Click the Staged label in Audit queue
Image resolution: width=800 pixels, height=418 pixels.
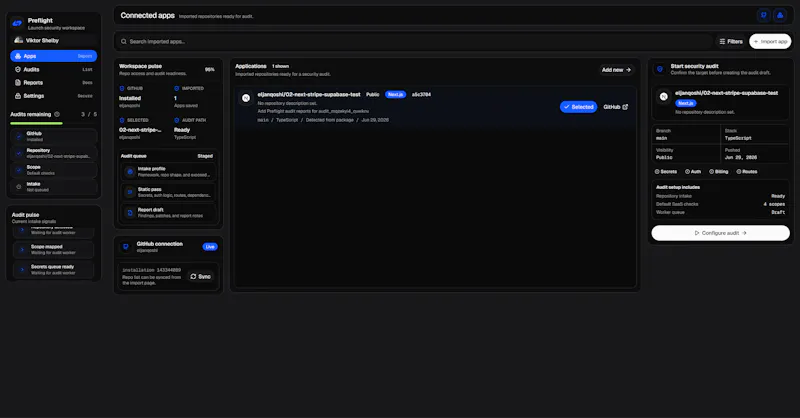click(x=205, y=156)
